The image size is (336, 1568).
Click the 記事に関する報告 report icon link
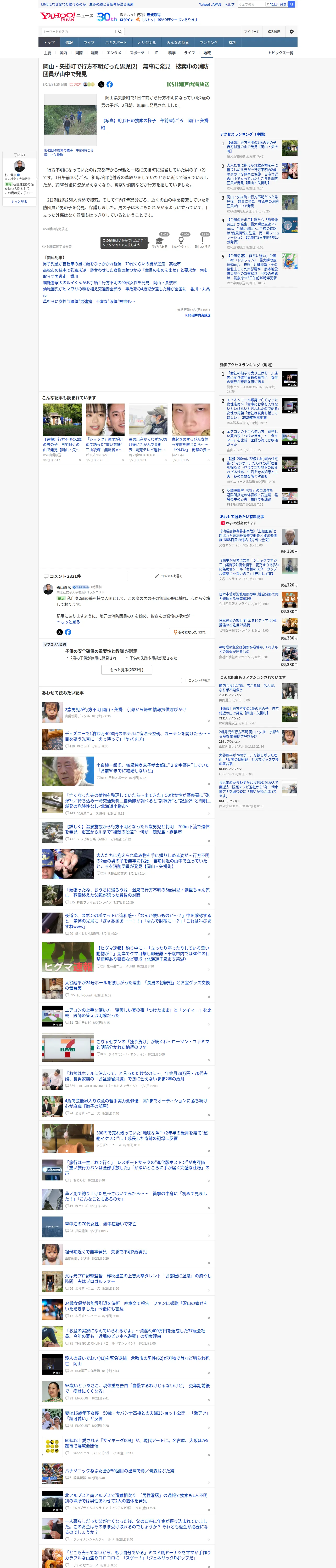pyautogui.click(x=57, y=246)
